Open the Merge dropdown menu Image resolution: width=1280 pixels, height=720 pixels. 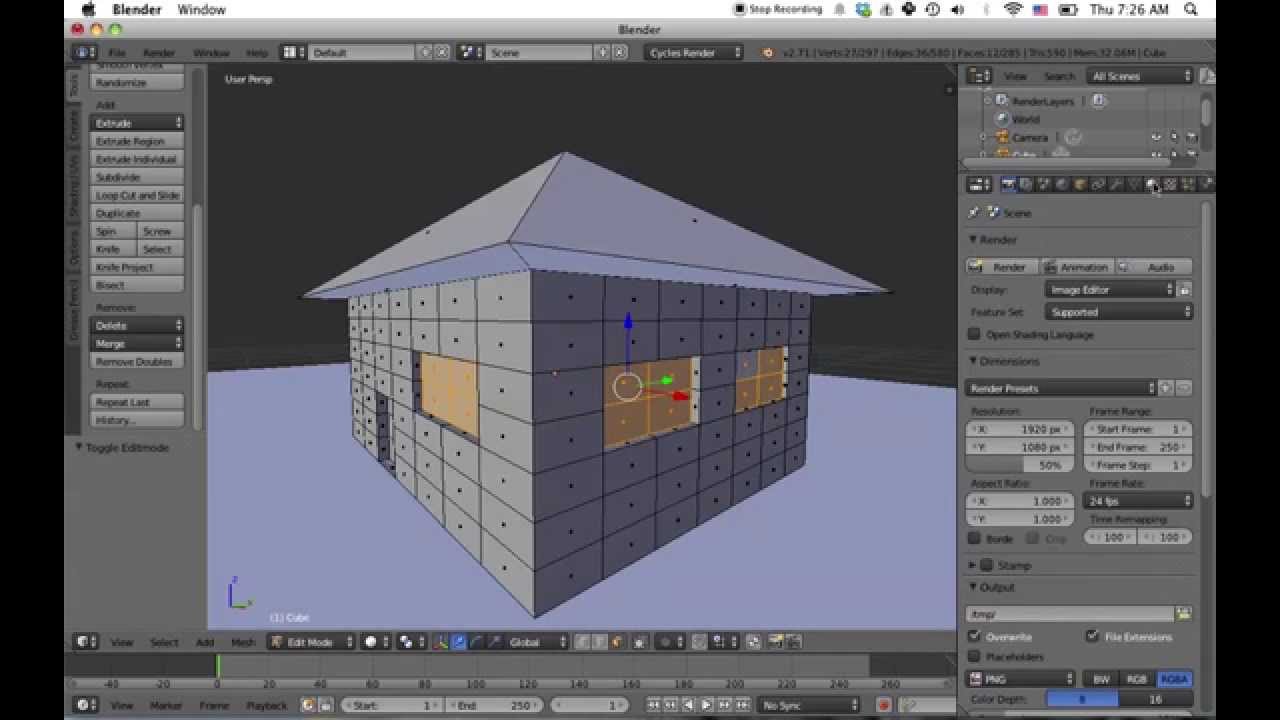[x=137, y=343]
